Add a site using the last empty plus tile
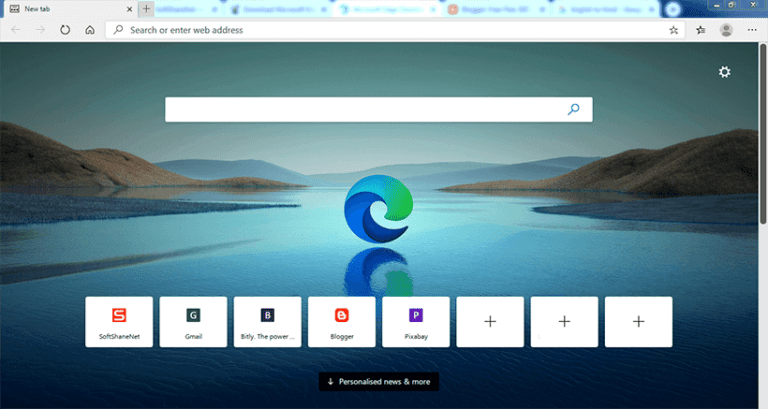The image size is (768, 409). pos(639,322)
